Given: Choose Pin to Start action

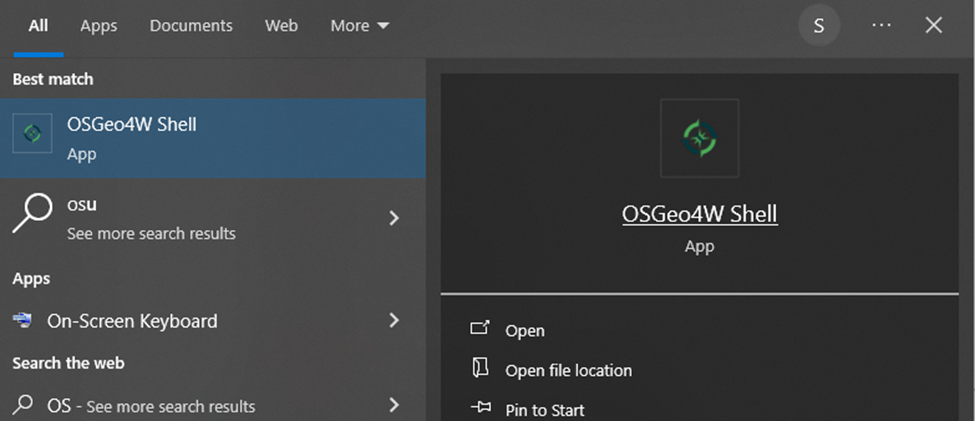Looking at the screenshot, I should coord(545,410).
